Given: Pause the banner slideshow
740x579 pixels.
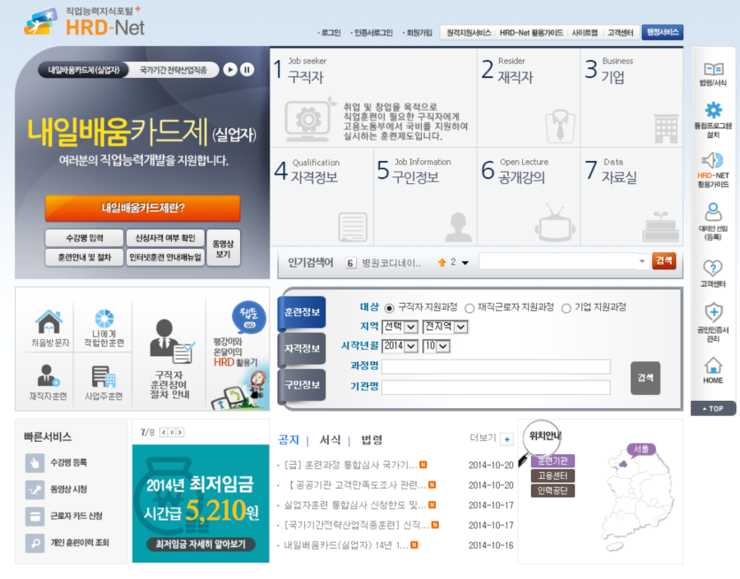Looking at the screenshot, I should 247,70.
